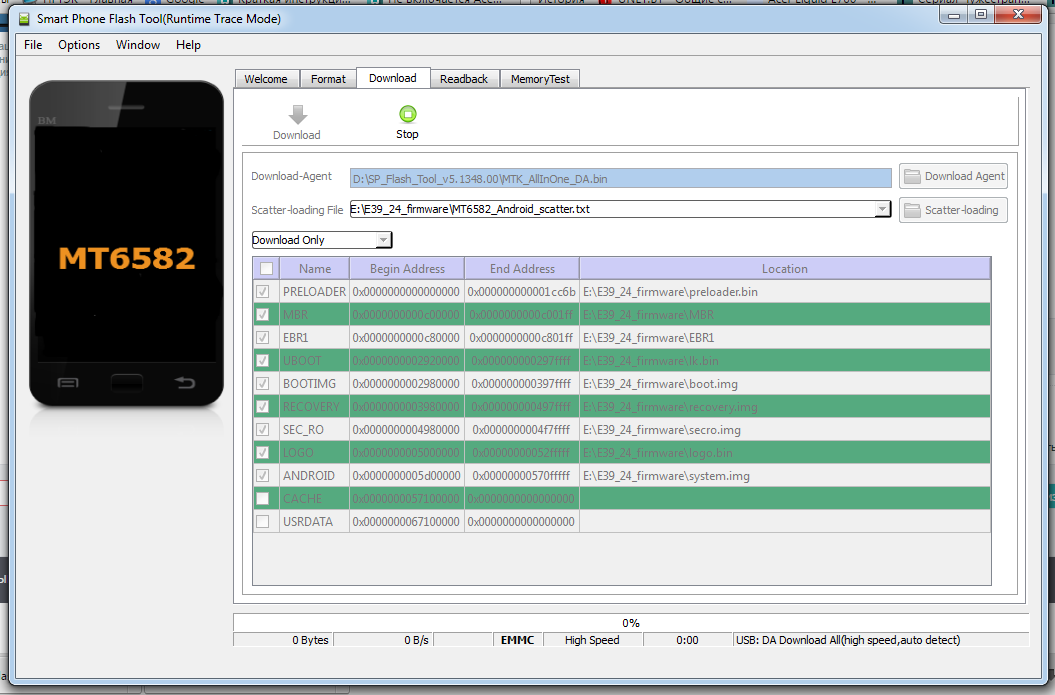This screenshot has height=695, width=1055.
Task: Click the MT6582 phone image
Action: pyautogui.click(x=126, y=244)
